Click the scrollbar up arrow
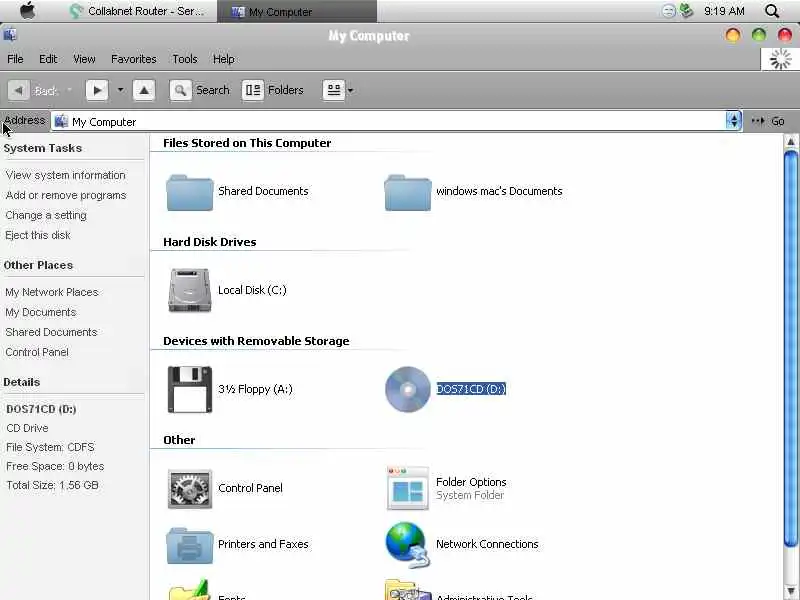Image resolution: width=800 pixels, height=600 pixels. [790, 142]
